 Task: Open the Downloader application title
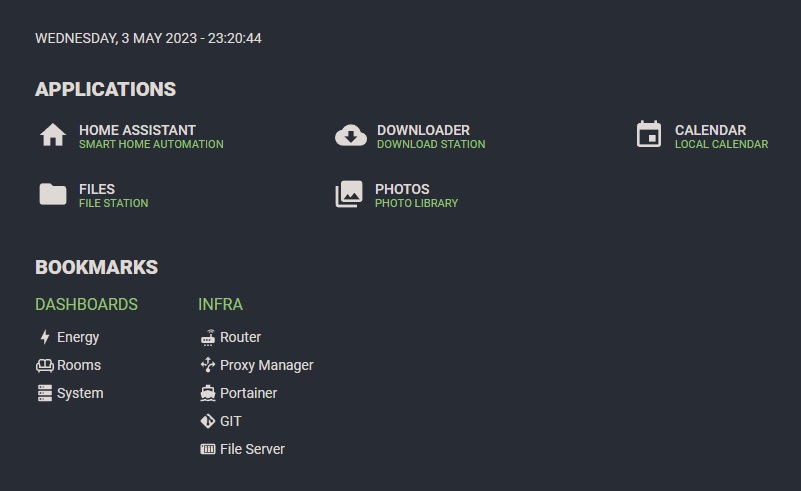tap(423, 130)
